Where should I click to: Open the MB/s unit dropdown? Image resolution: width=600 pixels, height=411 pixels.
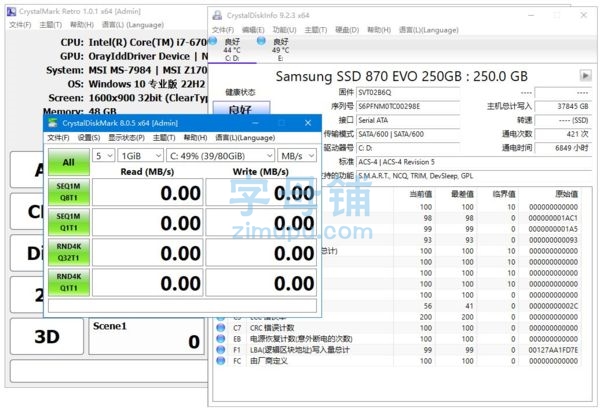coord(297,156)
